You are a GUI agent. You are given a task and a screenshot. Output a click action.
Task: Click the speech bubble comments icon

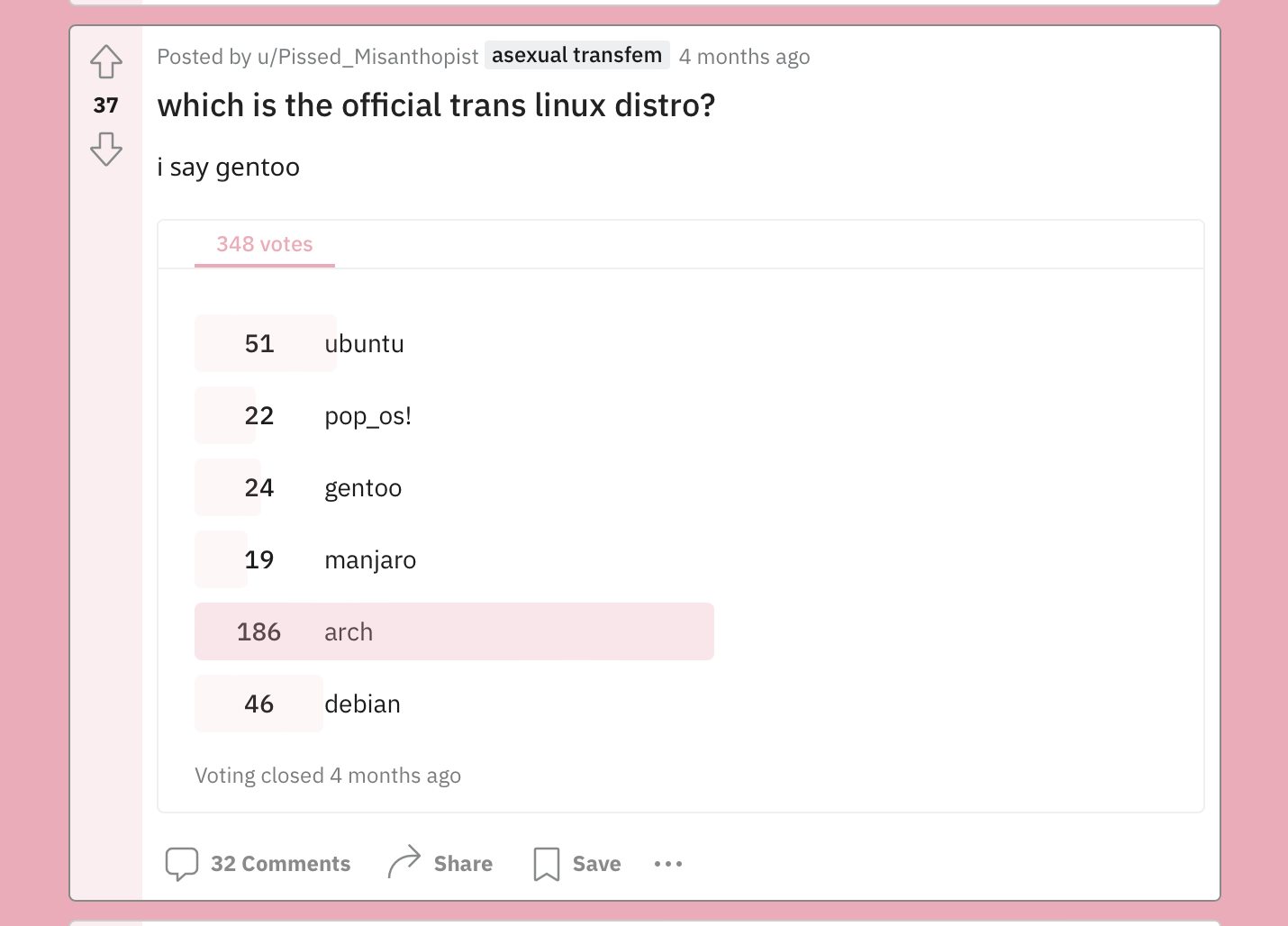tap(182, 864)
